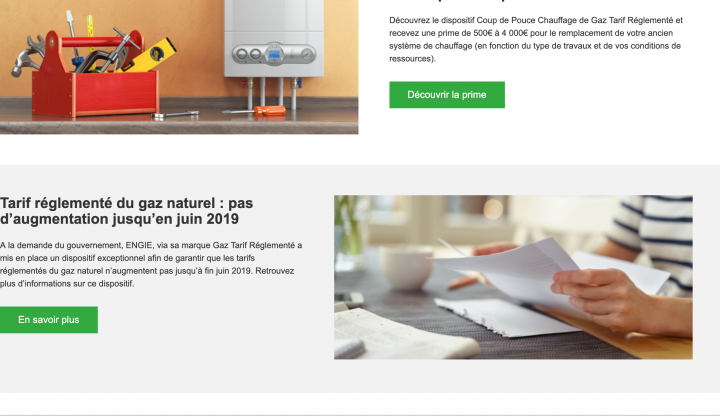720x416 pixels.
Task: Click the hammer beside the toolbox
Action: [x=26, y=59]
